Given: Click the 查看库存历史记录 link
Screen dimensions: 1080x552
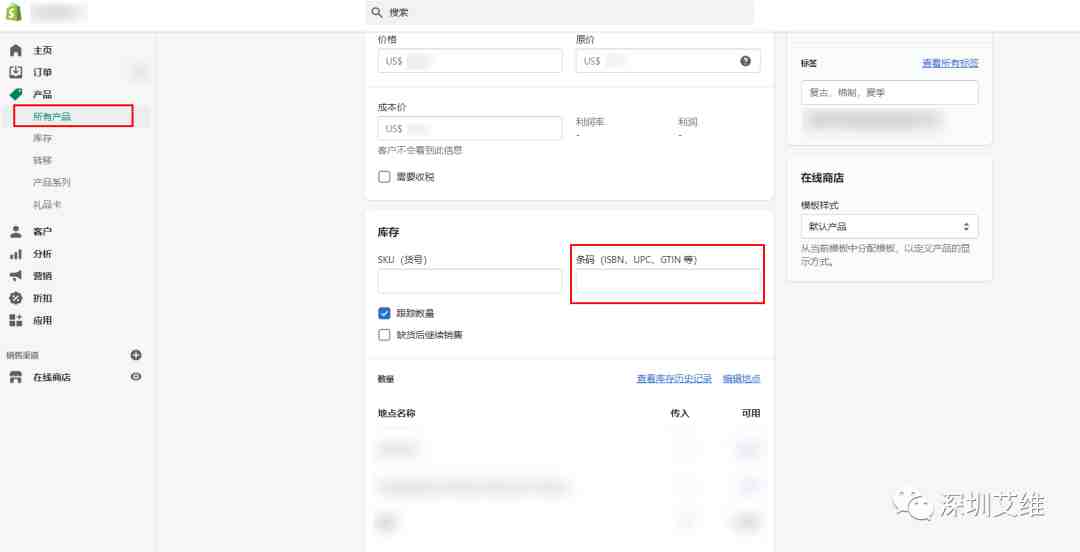Looking at the screenshot, I should pyautogui.click(x=674, y=379).
